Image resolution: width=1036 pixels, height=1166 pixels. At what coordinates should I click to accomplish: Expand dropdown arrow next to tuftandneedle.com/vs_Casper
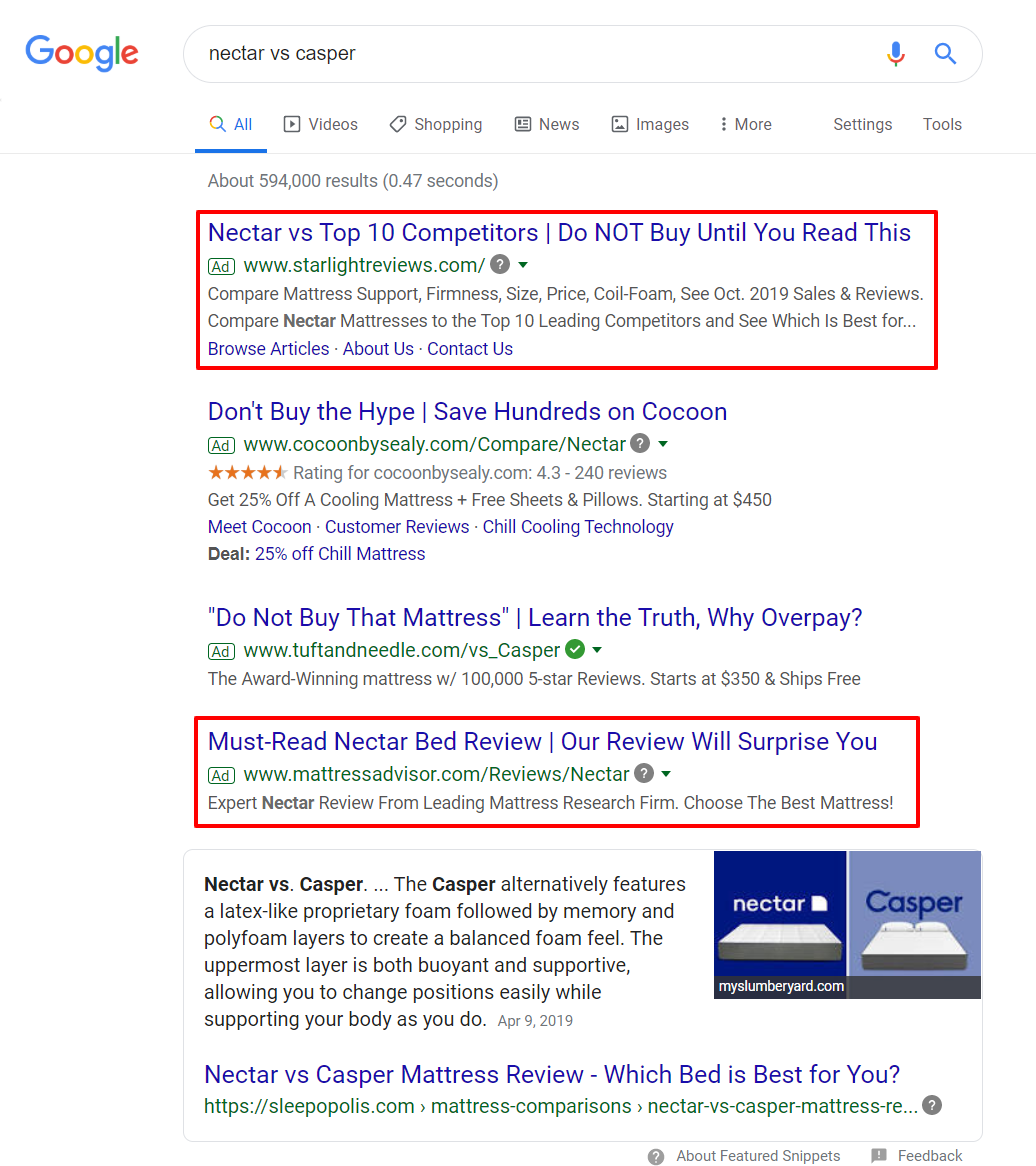[597, 649]
